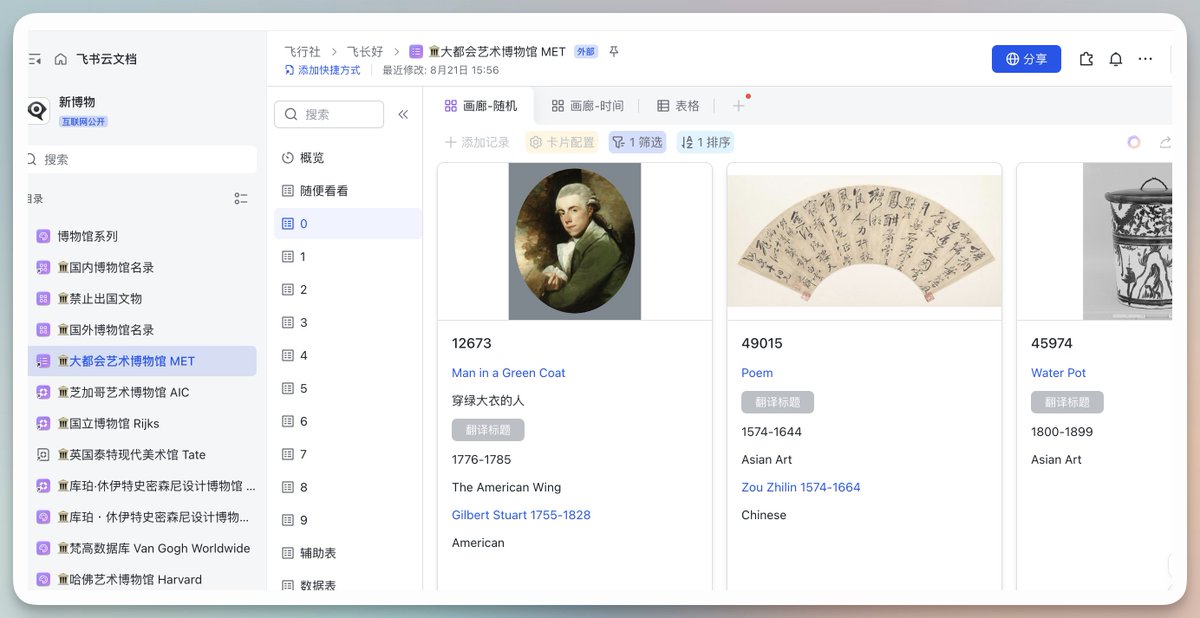Open 国外博物馆名录 document
Viewport: 1200px width, 618px height.
coord(142,329)
